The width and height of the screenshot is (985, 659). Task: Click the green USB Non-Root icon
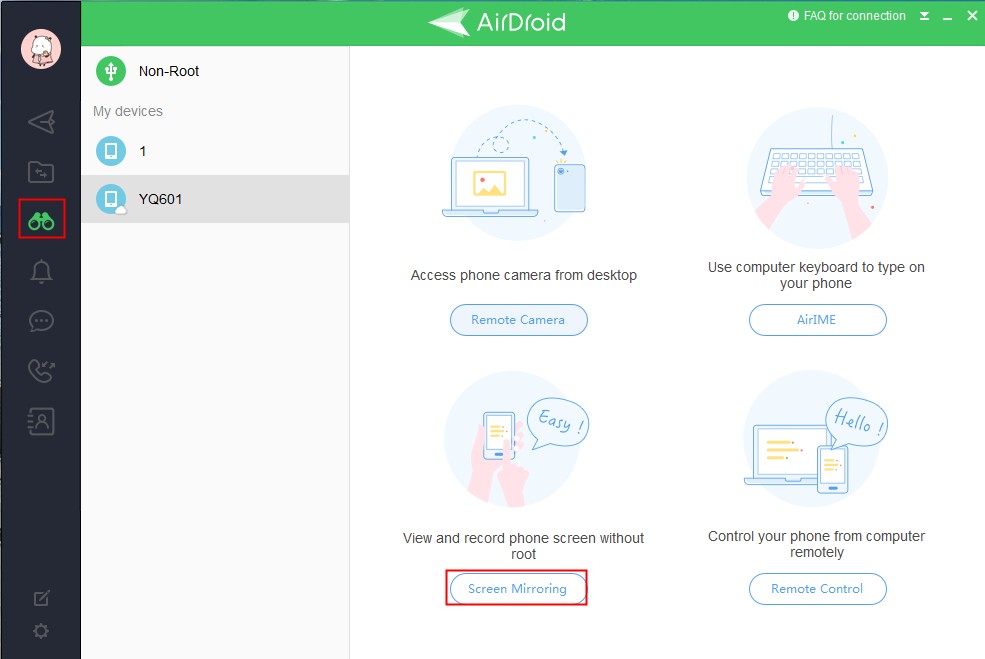point(111,71)
